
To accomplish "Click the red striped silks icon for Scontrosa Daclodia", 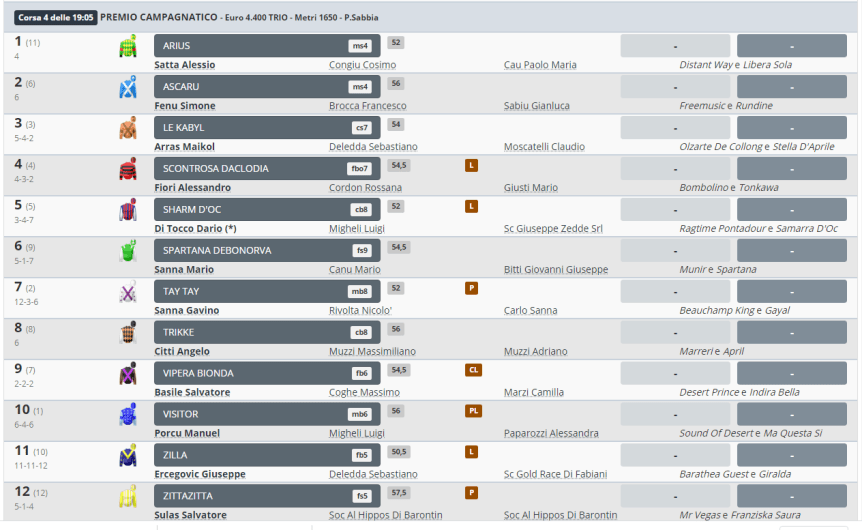I will [x=128, y=170].
